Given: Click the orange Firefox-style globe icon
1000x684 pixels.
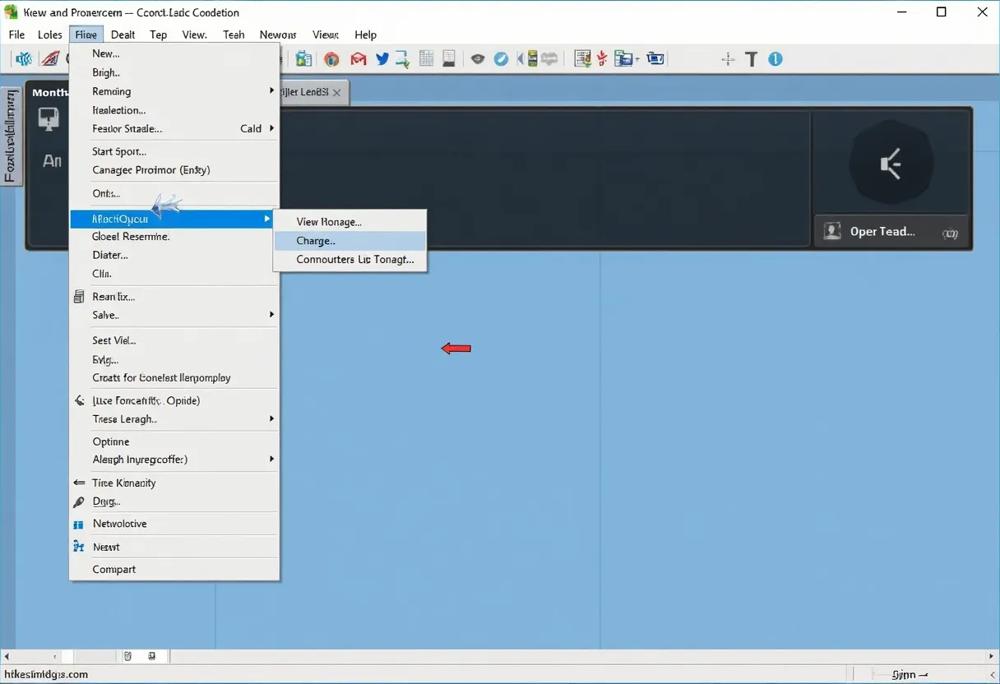Looking at the screenshot, I should (x=331, y=59).
